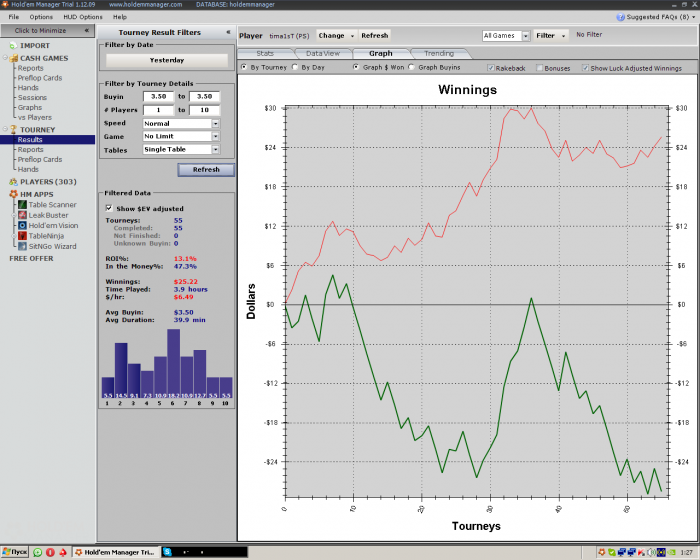700x560 pixels.
Task: Launch the TableNinja app
Action: (x=46, y=235)
